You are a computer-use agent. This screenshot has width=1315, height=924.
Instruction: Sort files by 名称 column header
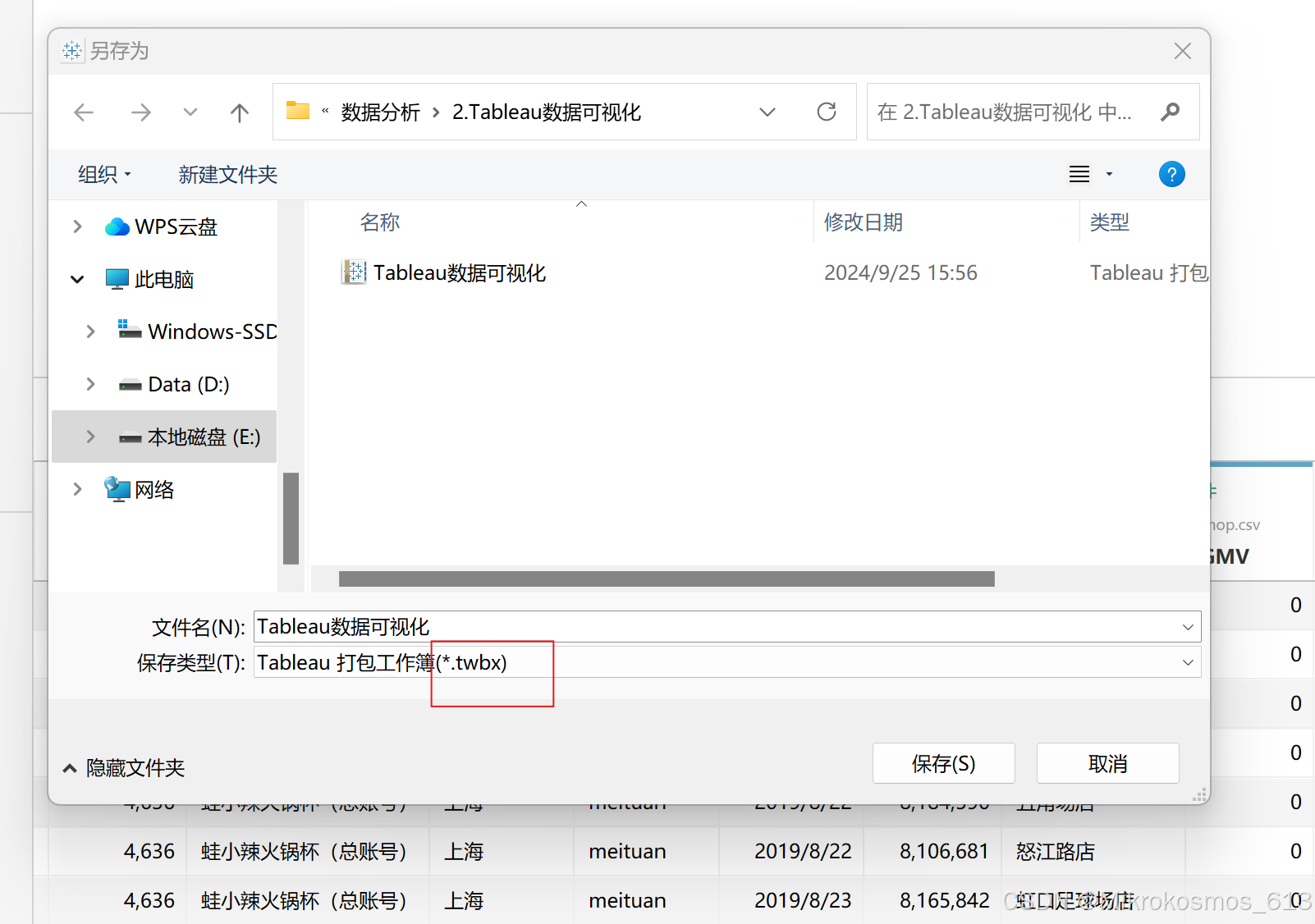(x=380, y=222)
